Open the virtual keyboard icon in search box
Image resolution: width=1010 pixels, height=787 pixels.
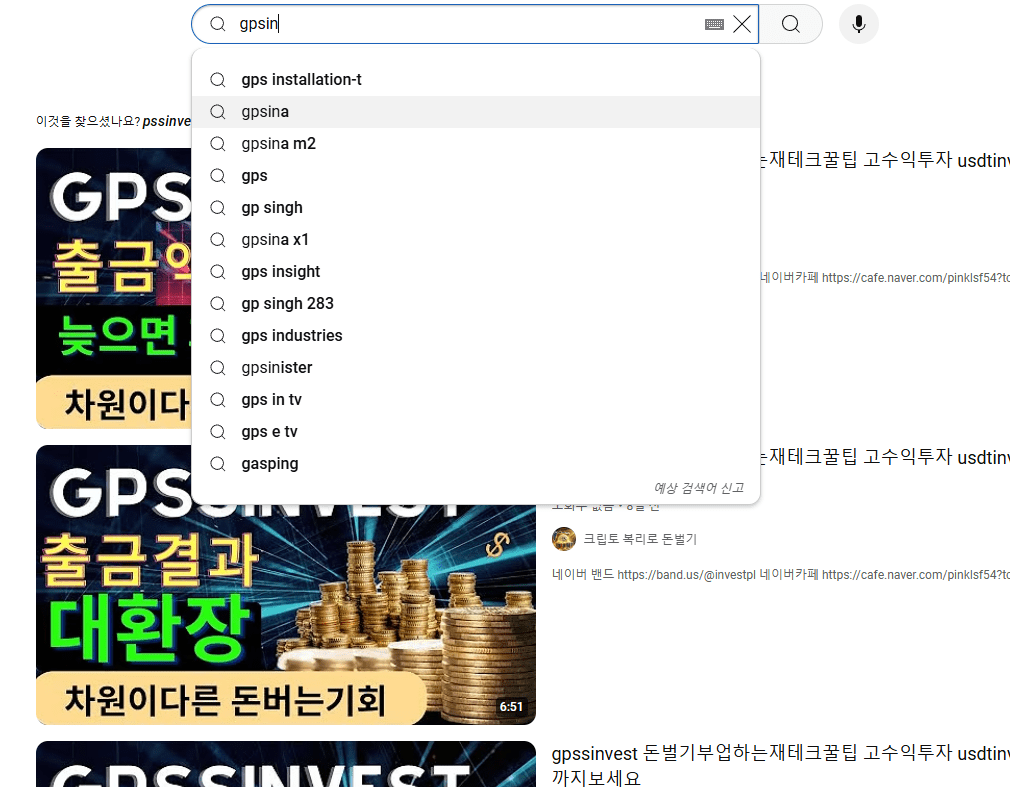click(714, 24)
